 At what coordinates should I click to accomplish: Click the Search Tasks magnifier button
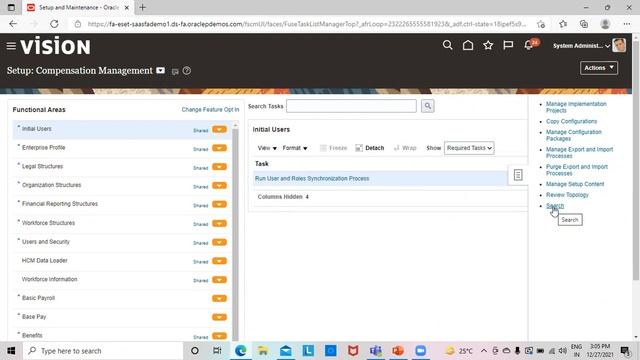pyautogui.click(x=427, y=106)
